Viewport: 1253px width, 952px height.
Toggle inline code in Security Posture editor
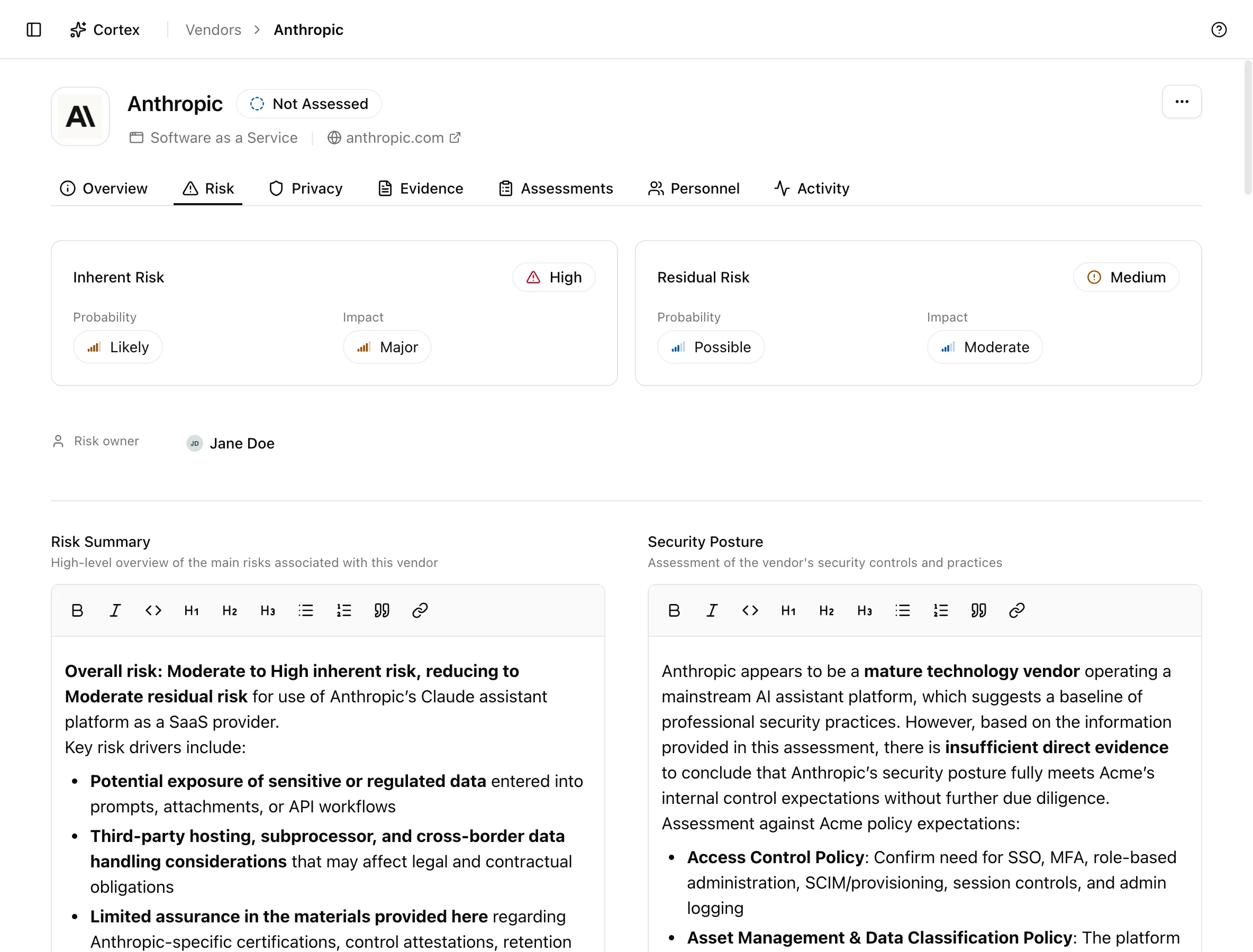[x=750, y=610]
